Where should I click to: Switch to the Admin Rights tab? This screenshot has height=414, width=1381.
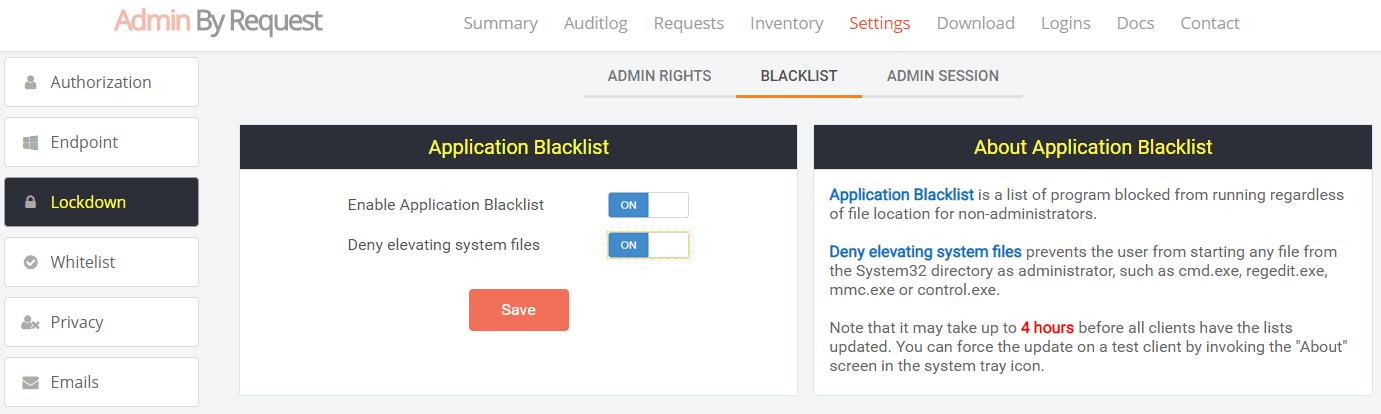coord(659,76)
